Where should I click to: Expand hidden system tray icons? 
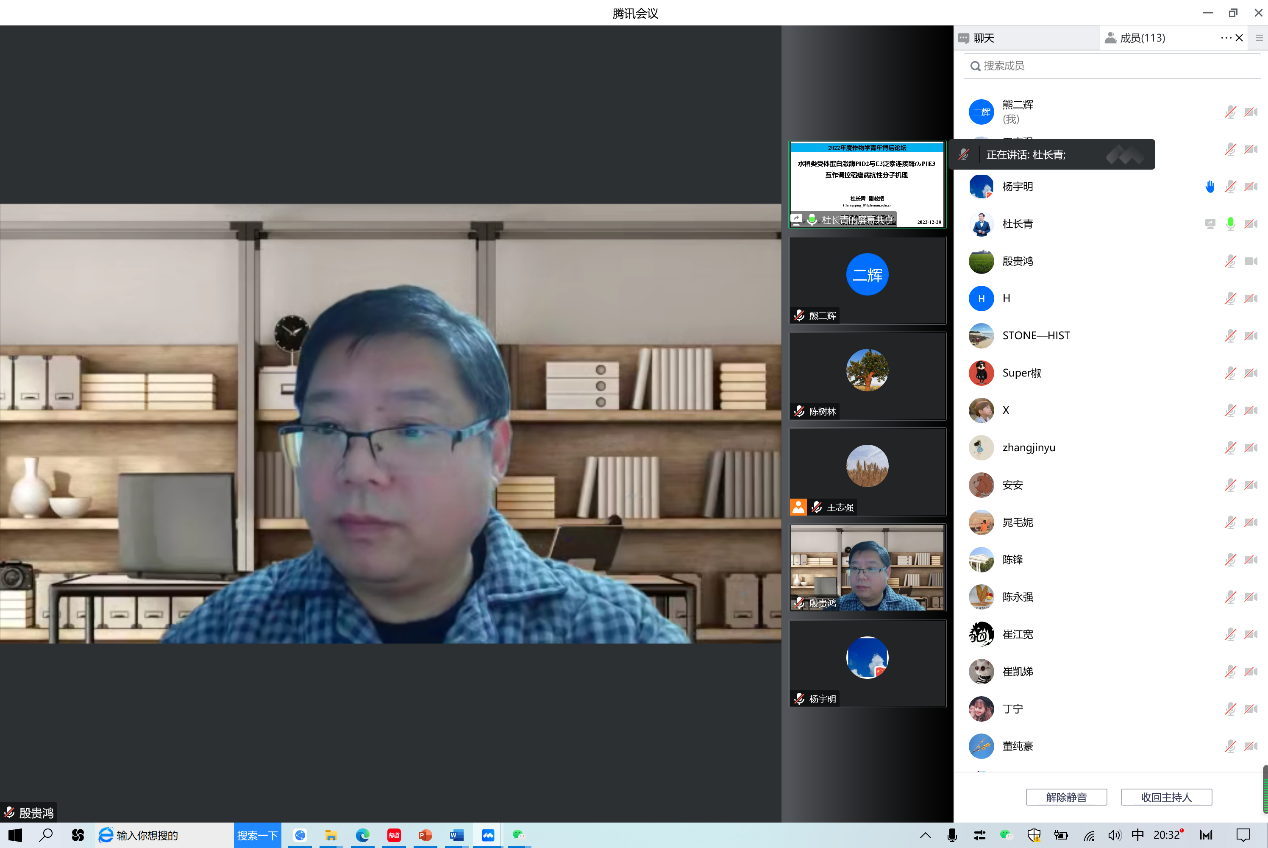tap(925, 835)
